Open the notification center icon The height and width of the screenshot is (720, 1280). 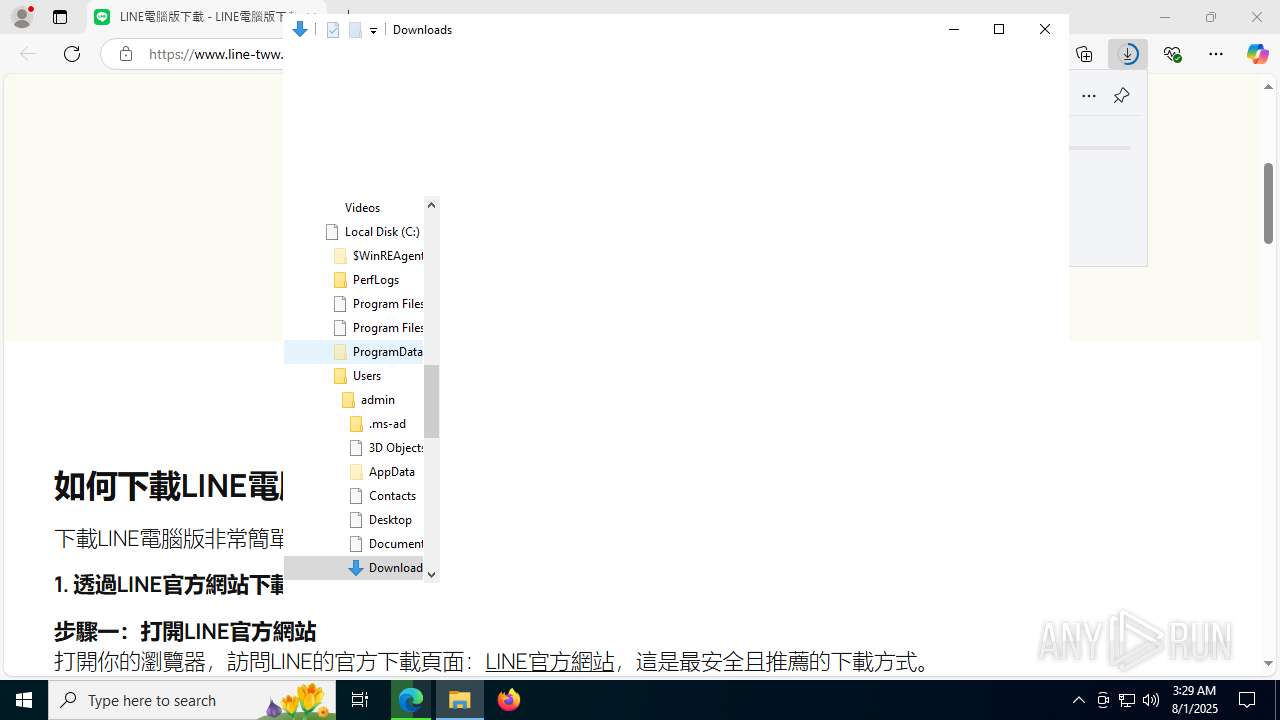coord(1247,700)
